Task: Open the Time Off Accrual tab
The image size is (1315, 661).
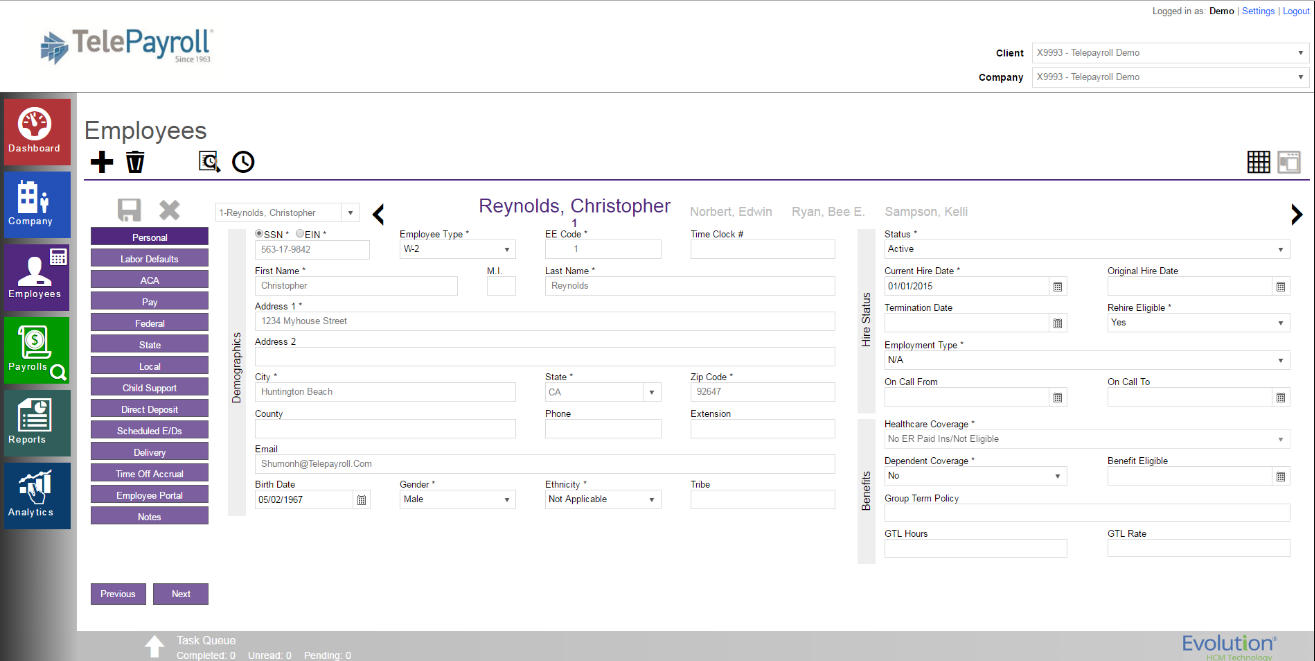Action: [149, 473]
